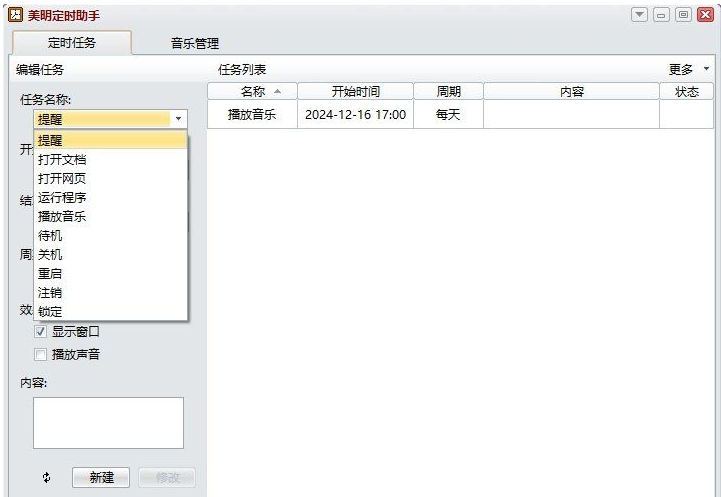Choose 注销 from the dropdown
The height and width of the screenshot is (497, 721).
pos(110,292)
